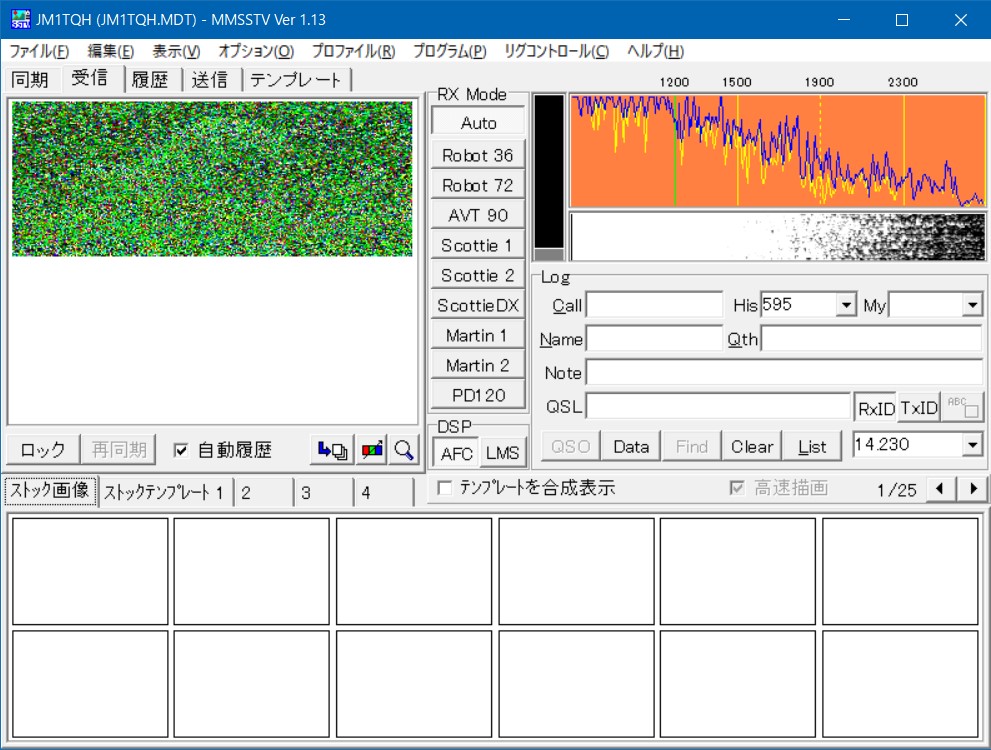Screen dimensions: 991x750
Task: Click the waterfall display
Action: pos(777,236)
